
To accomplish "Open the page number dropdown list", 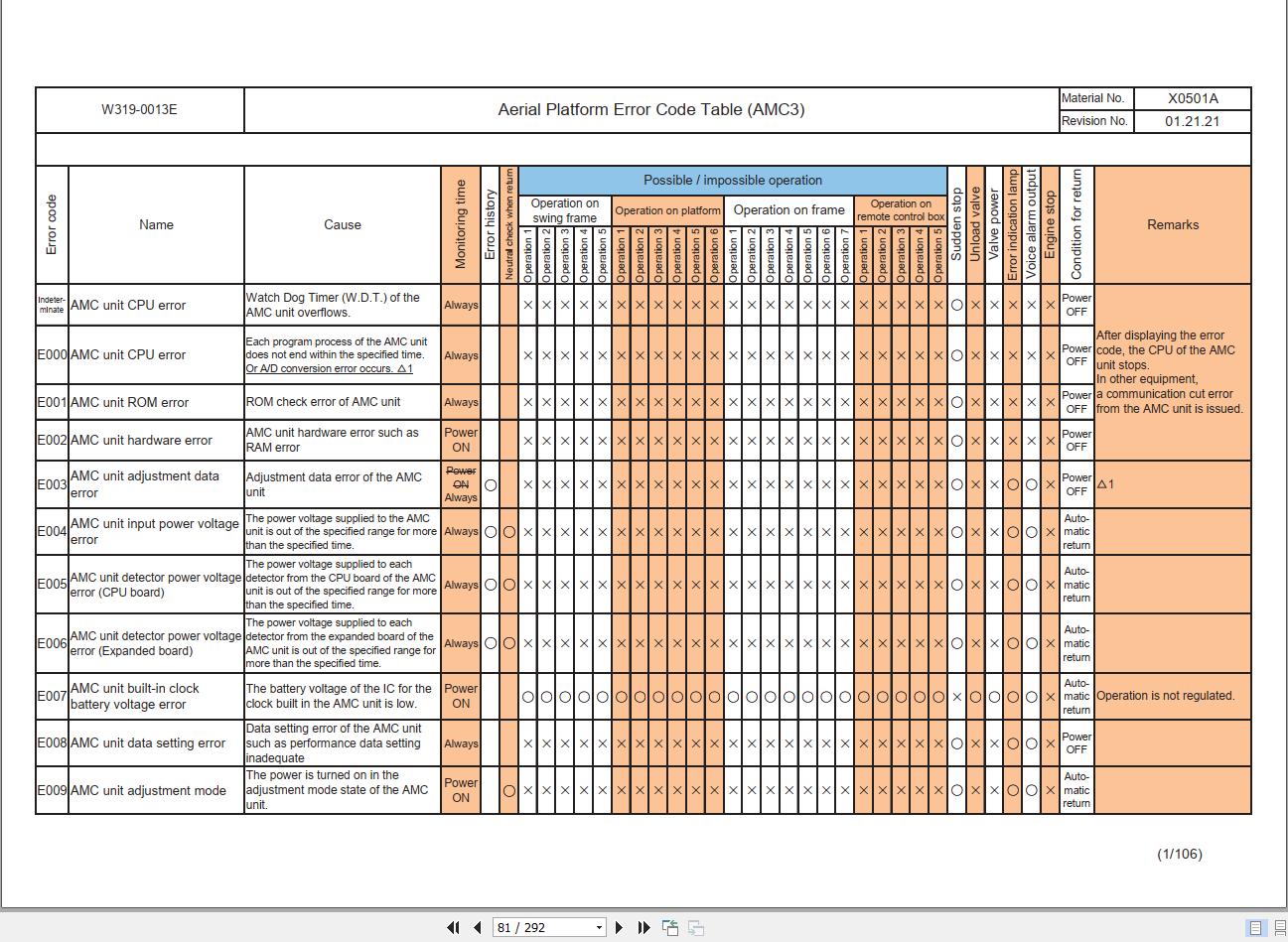I will coord(600,926).
